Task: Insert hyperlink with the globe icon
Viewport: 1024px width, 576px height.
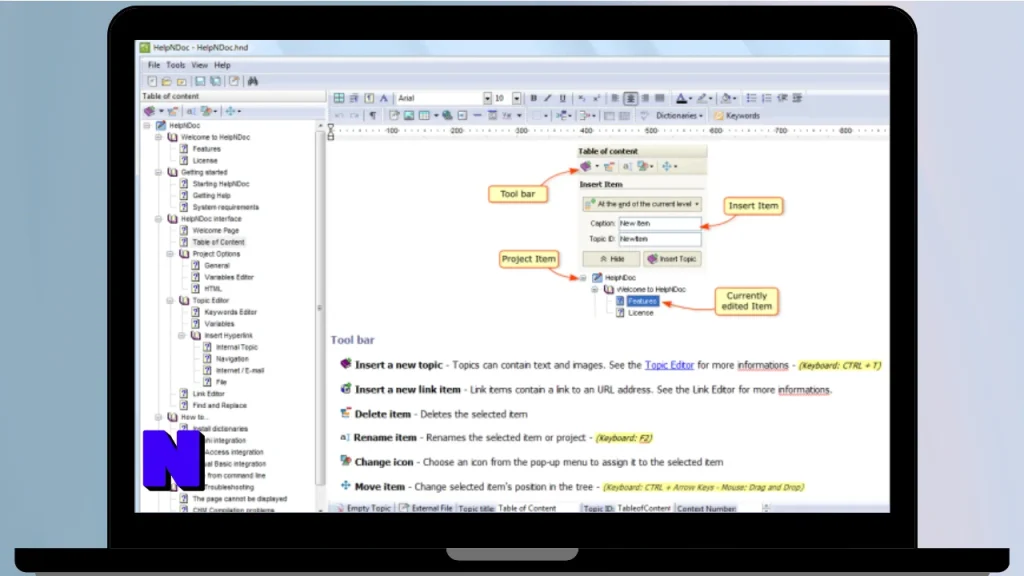Action: (447, 116)
